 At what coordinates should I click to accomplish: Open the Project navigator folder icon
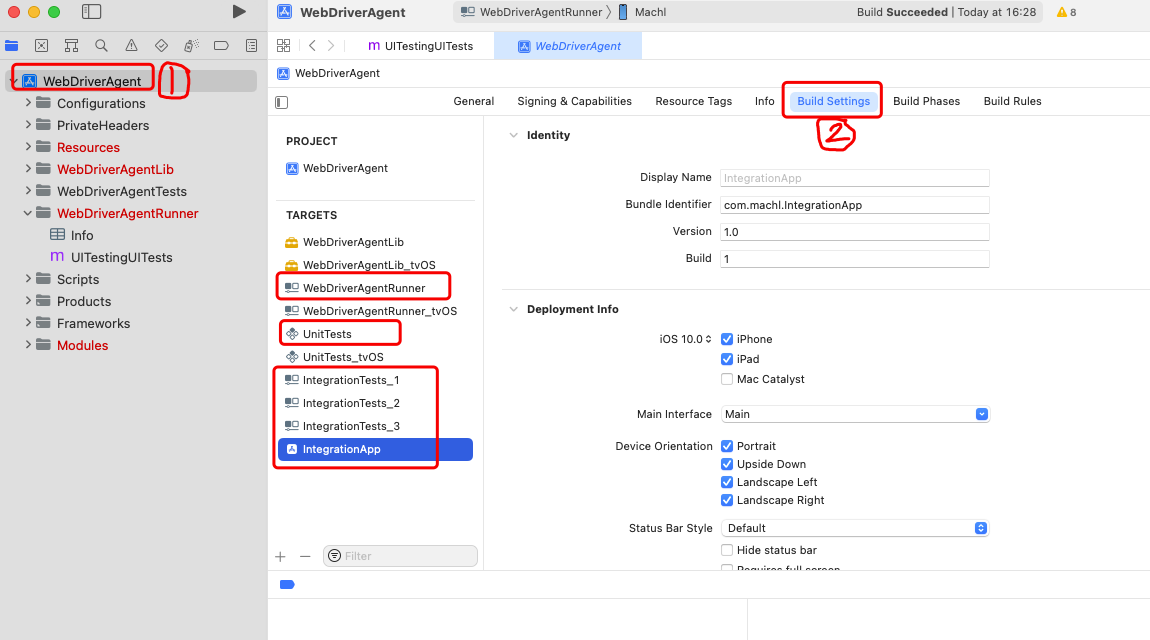point(12,45)
